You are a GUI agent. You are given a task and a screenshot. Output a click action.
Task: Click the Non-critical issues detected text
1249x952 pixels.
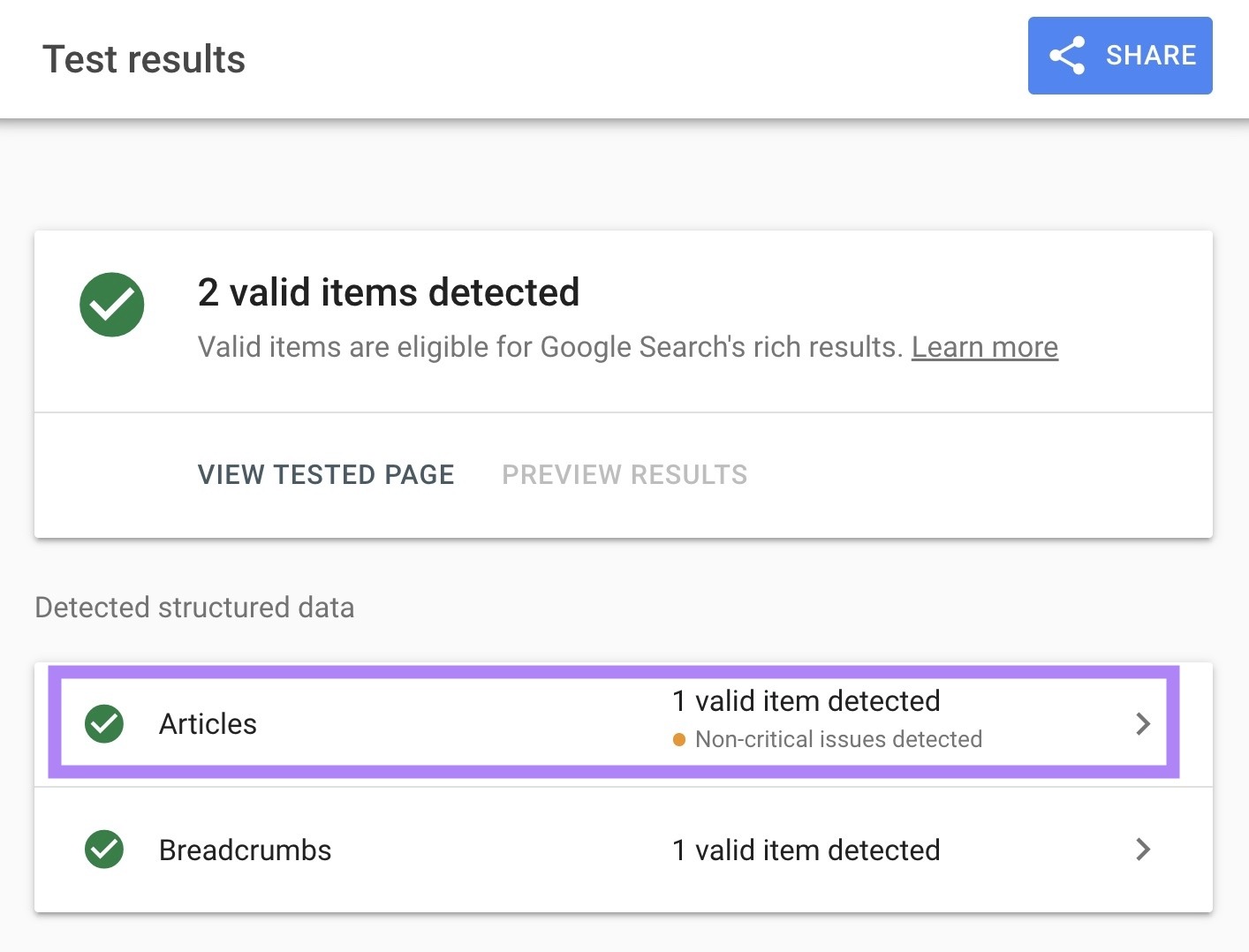tap(838, 739)
